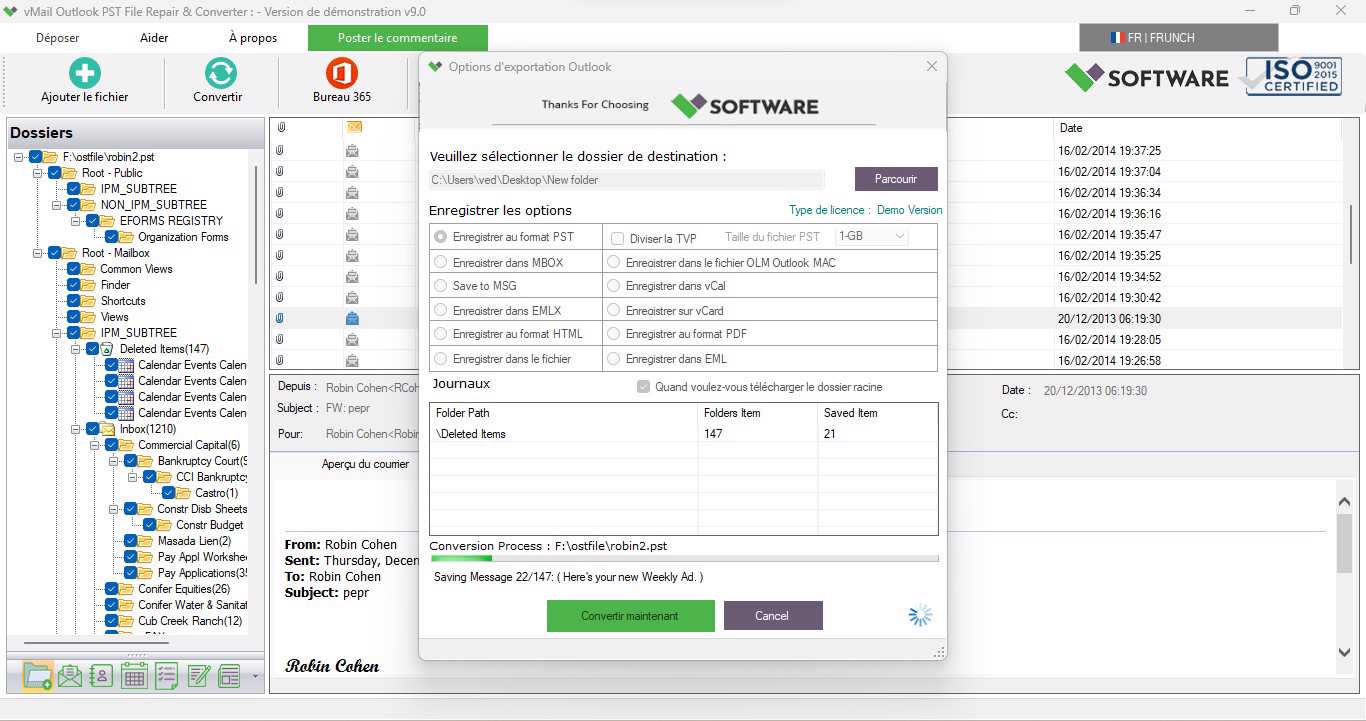The image size is (1366, 721).
Task: Select the notes pencil icon in bottom bar
Action: pos(198,676)
